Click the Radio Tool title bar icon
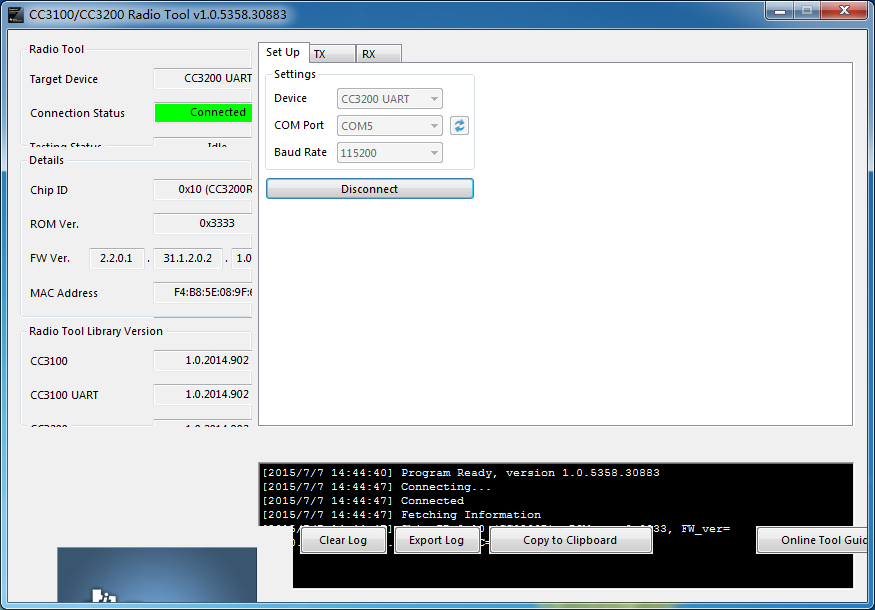Viewport: 875px width, 610px height. point(16,14)
